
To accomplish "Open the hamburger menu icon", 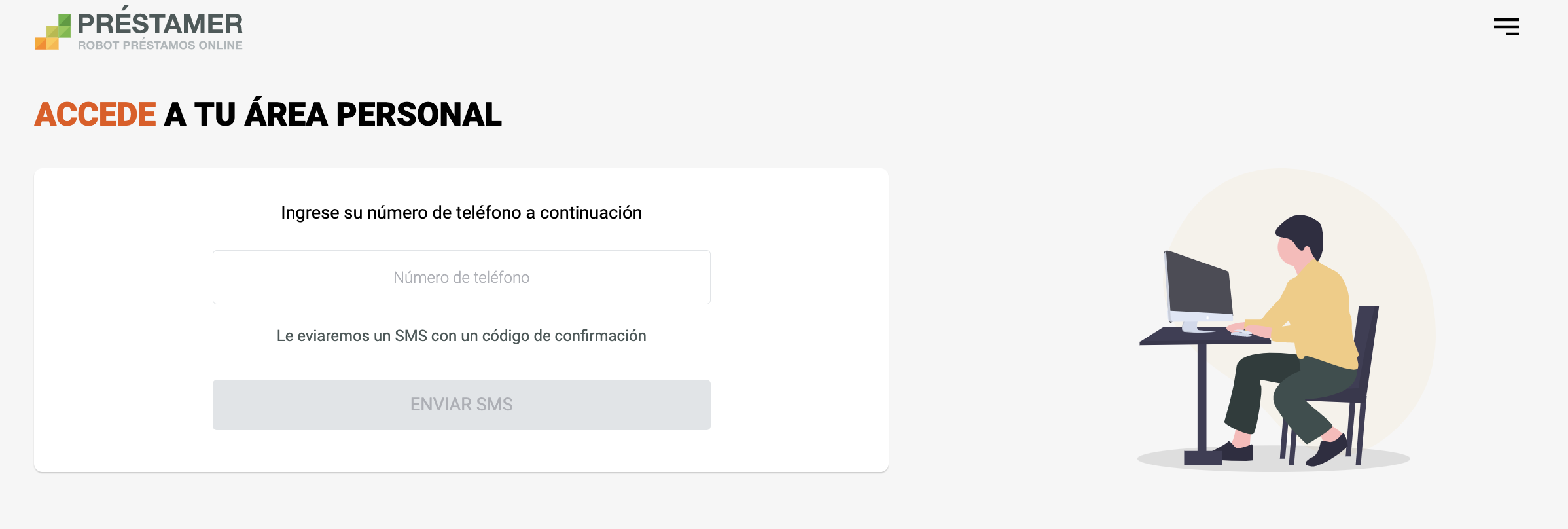I will click(x=1506, y=27).
